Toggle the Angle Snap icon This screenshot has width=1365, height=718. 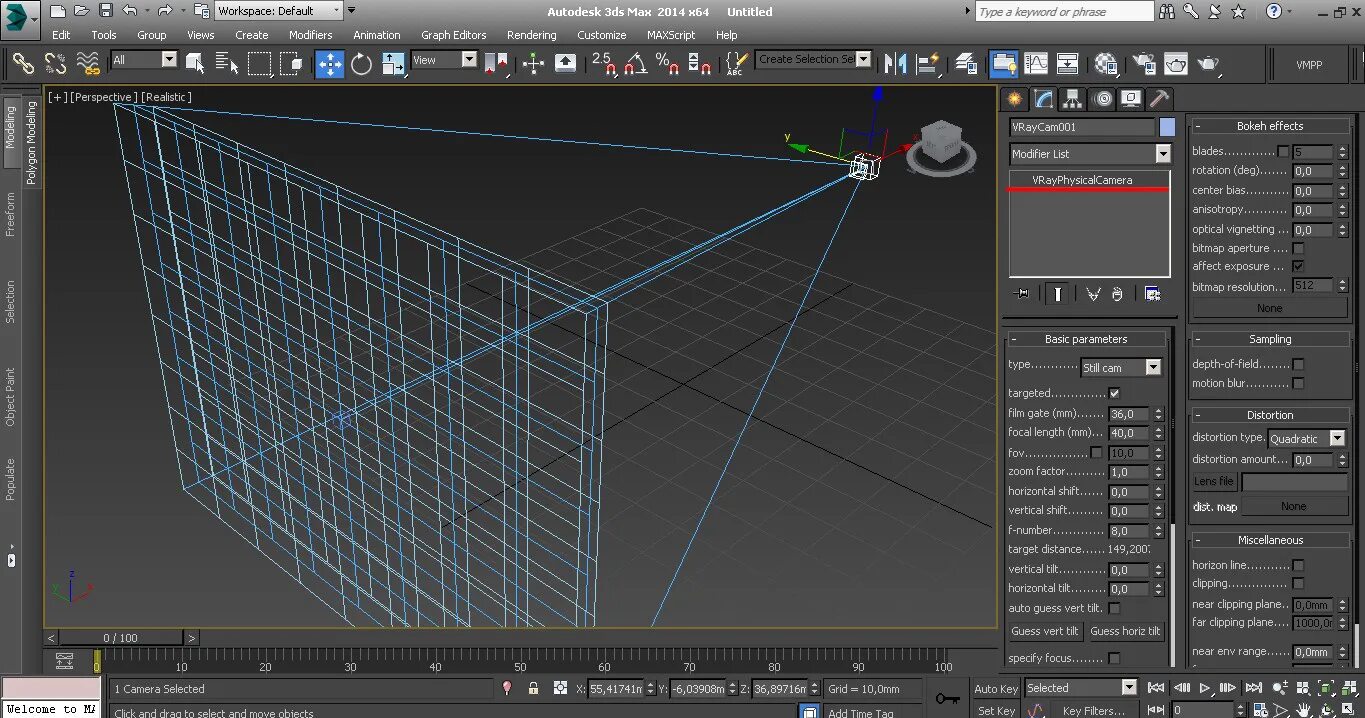634,64
